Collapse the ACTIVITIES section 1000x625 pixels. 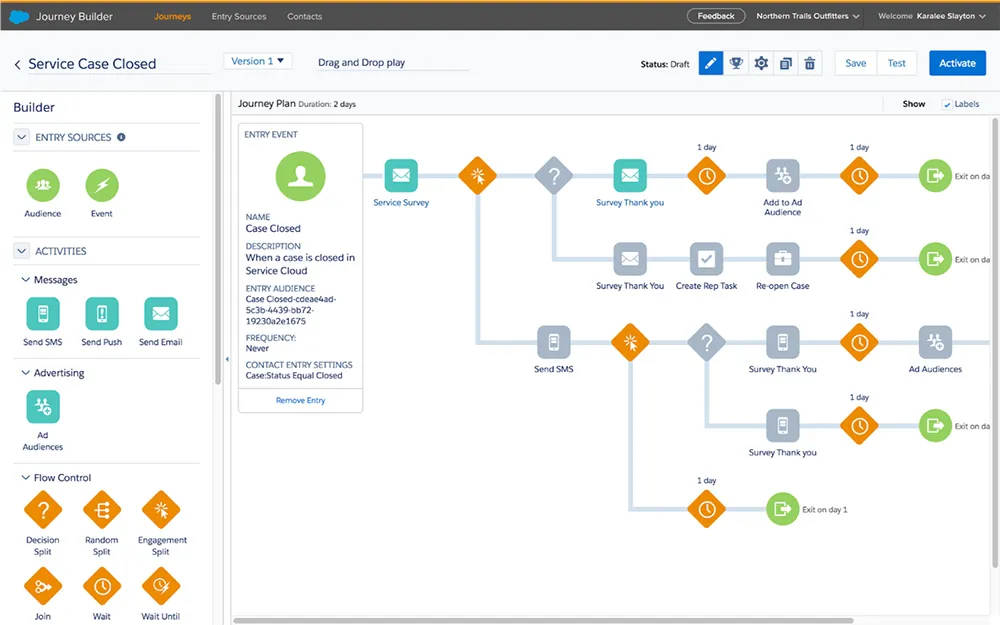click(x=22, y=251)
